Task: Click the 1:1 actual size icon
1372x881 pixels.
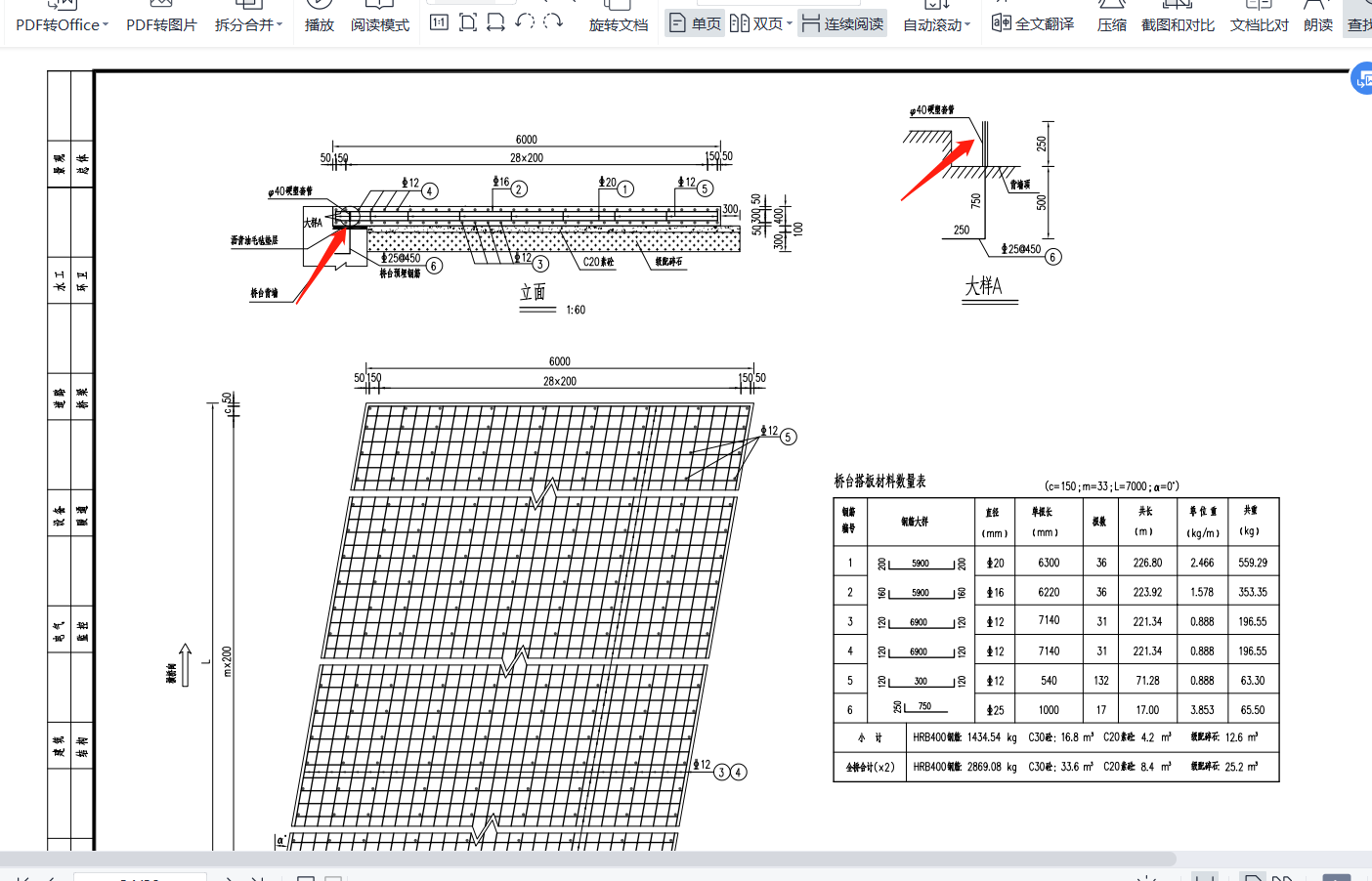Action: 440,22
